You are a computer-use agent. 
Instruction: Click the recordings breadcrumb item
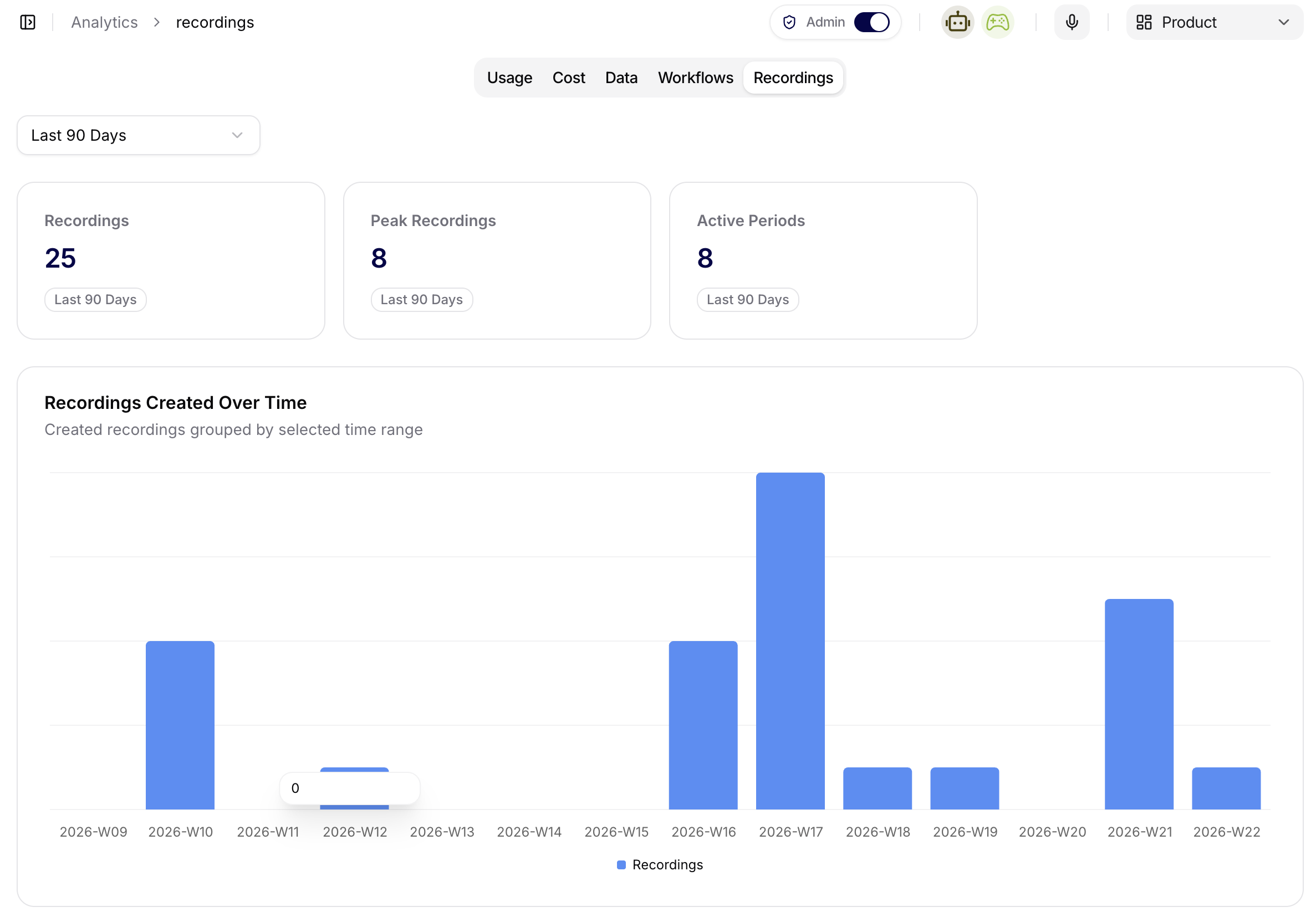tap(215, 22)
